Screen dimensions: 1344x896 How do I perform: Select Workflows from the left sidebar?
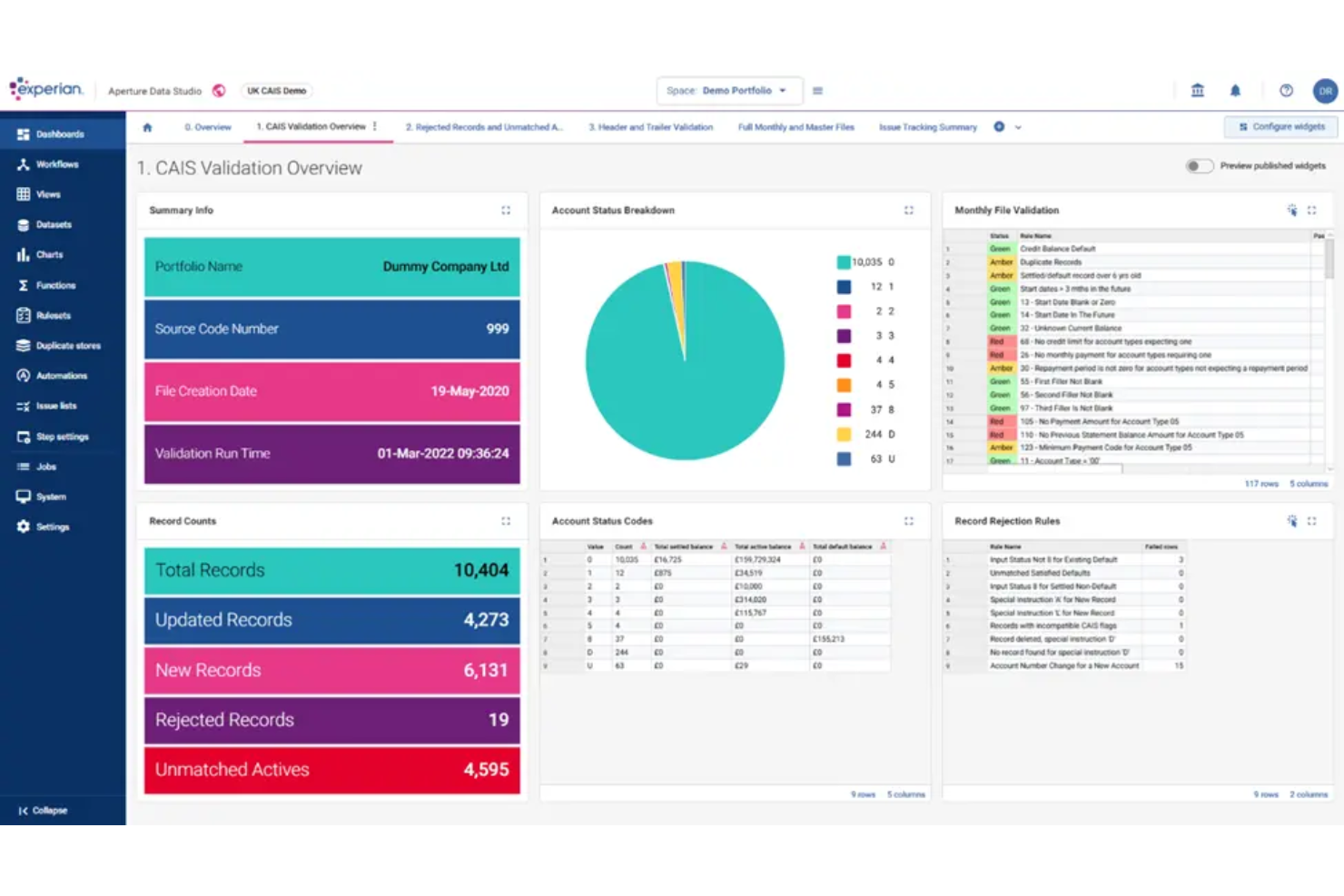(x=54, y=163)
